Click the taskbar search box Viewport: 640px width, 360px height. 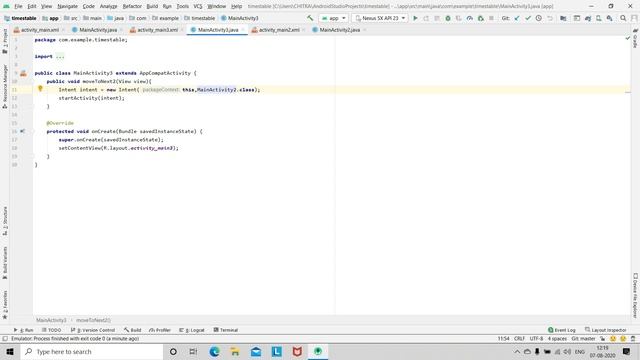(x=92, y=351)
